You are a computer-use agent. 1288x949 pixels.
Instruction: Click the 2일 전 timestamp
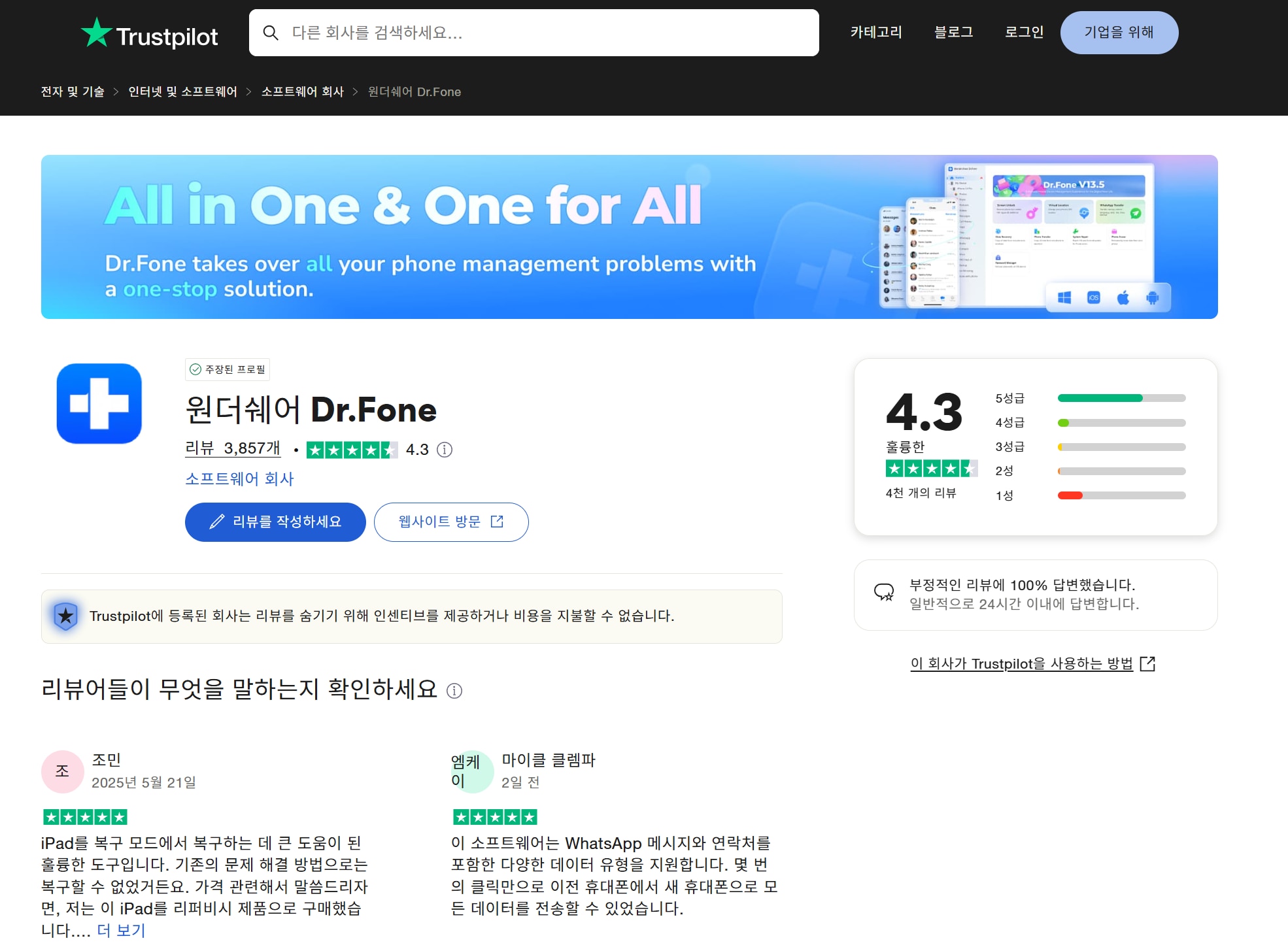click(x=520, y=782)
